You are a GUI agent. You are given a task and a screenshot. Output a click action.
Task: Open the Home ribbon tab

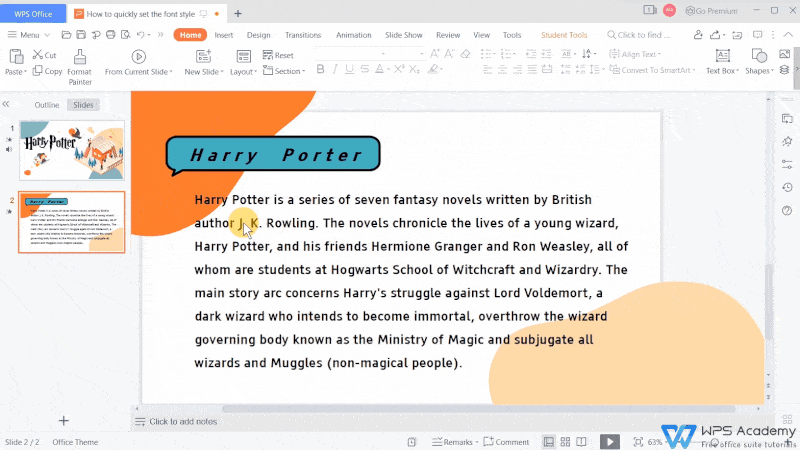[x=190, y=35]
